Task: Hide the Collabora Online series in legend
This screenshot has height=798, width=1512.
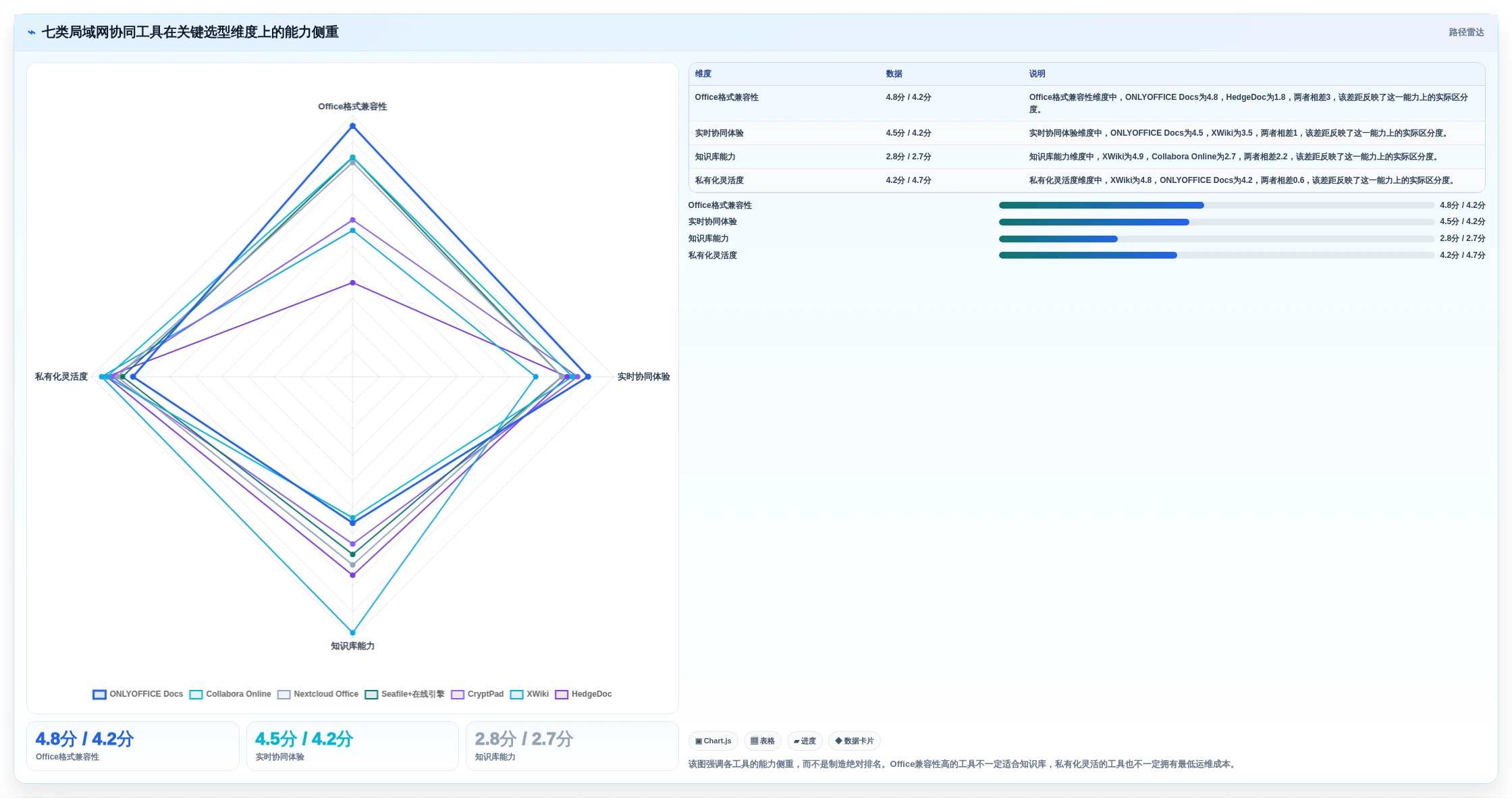Action: 230,694
